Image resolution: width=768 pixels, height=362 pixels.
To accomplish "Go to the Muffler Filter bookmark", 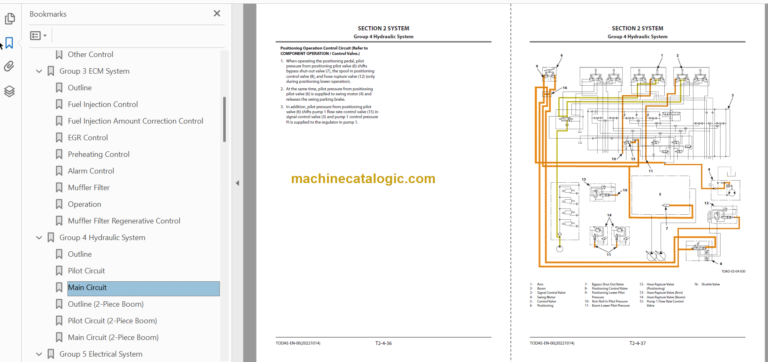I will 89,188.
